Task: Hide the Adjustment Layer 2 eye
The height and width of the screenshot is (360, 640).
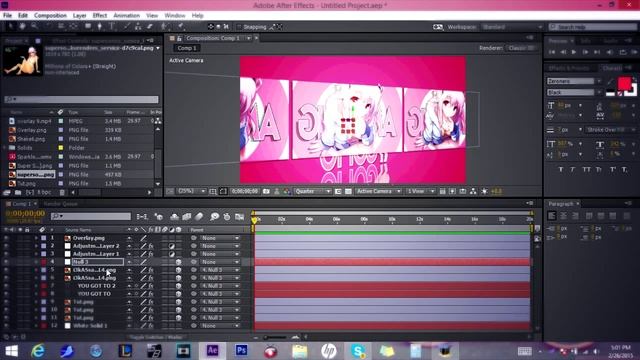Action: click(x=6, y=246)
